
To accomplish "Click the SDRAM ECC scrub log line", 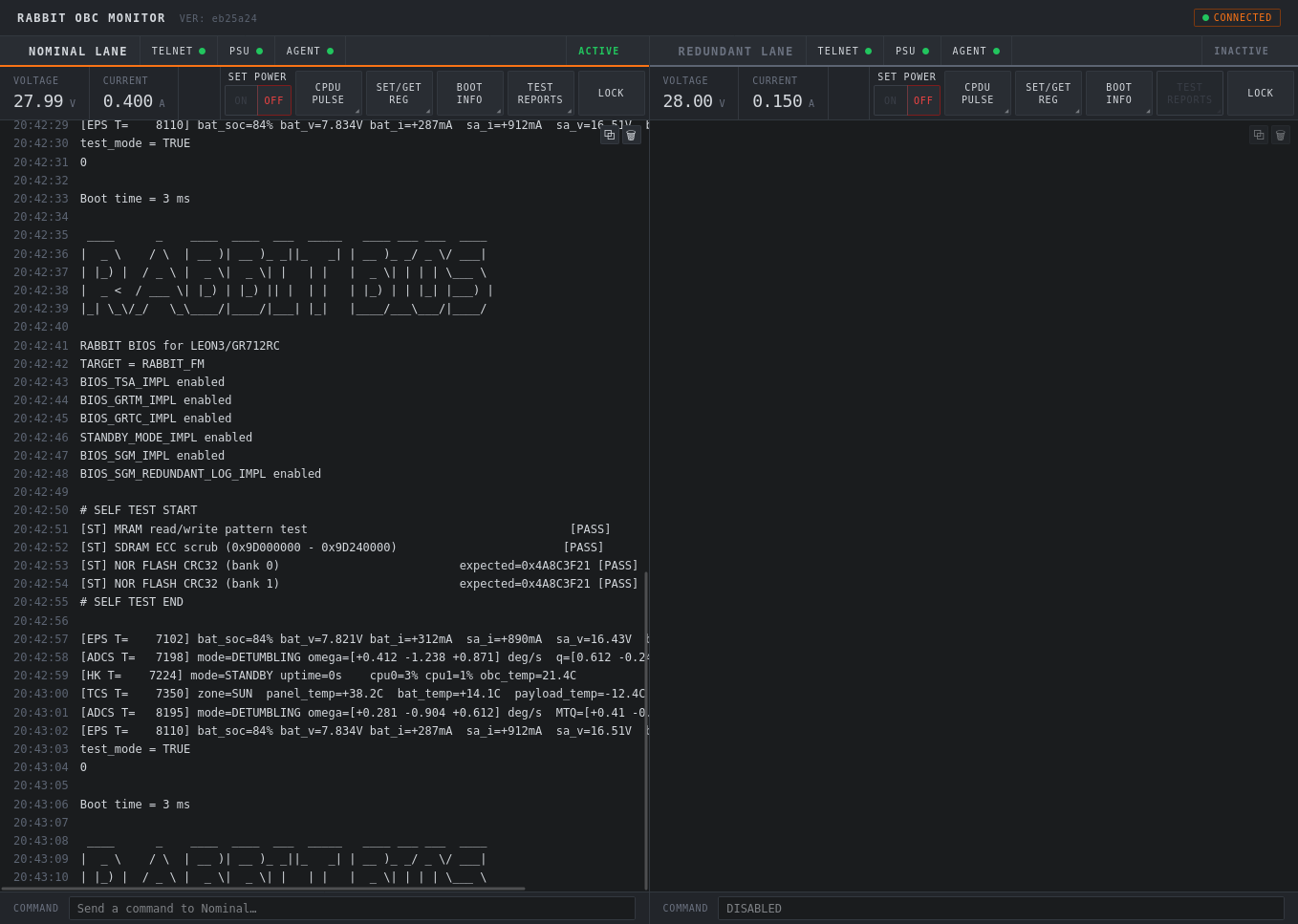I will coord(342,548).
